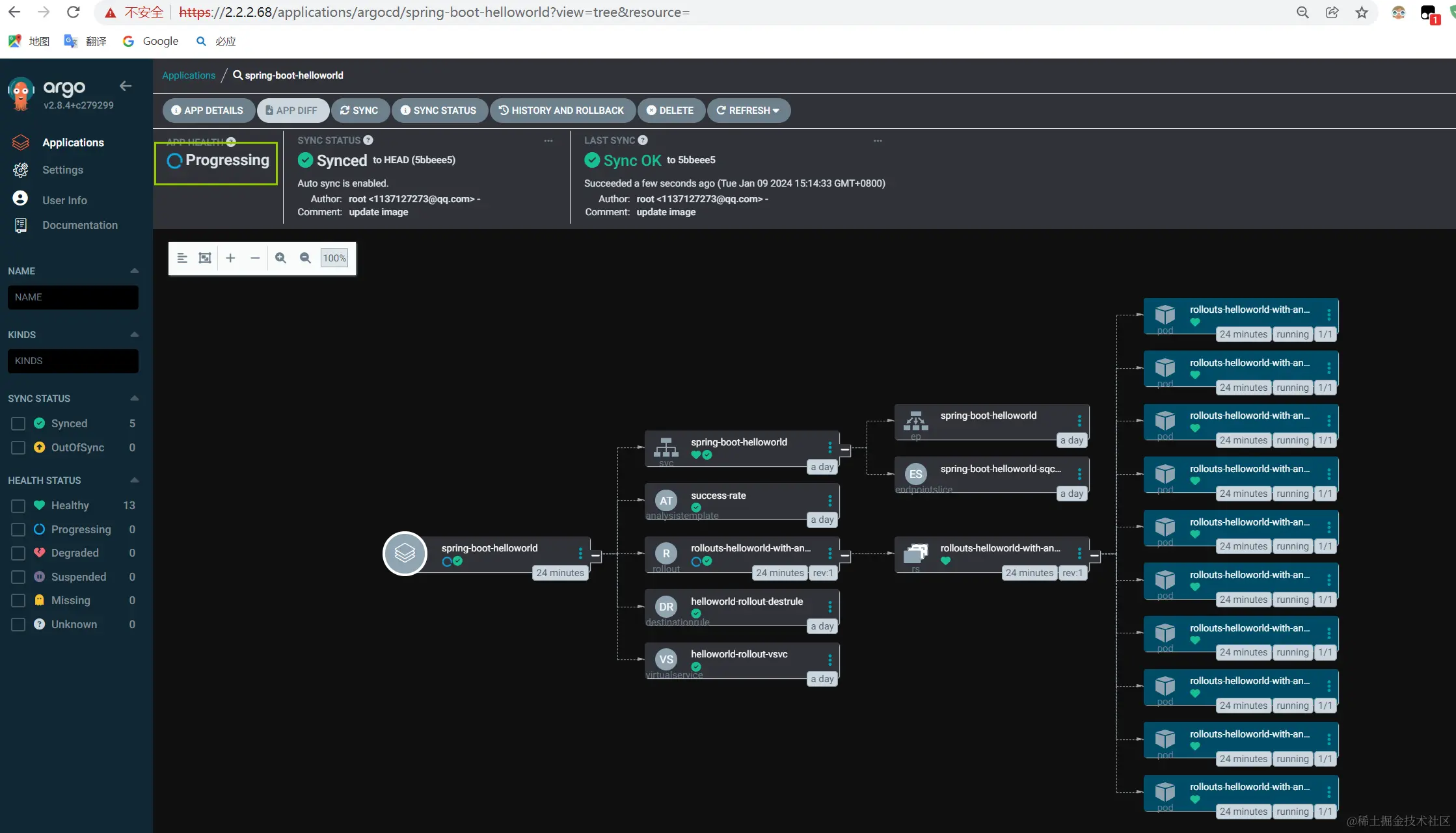Collapse the Argo sidebar with back arrow
The image size is (1456, 833).
pyautogui.click(x=126, y=86)
